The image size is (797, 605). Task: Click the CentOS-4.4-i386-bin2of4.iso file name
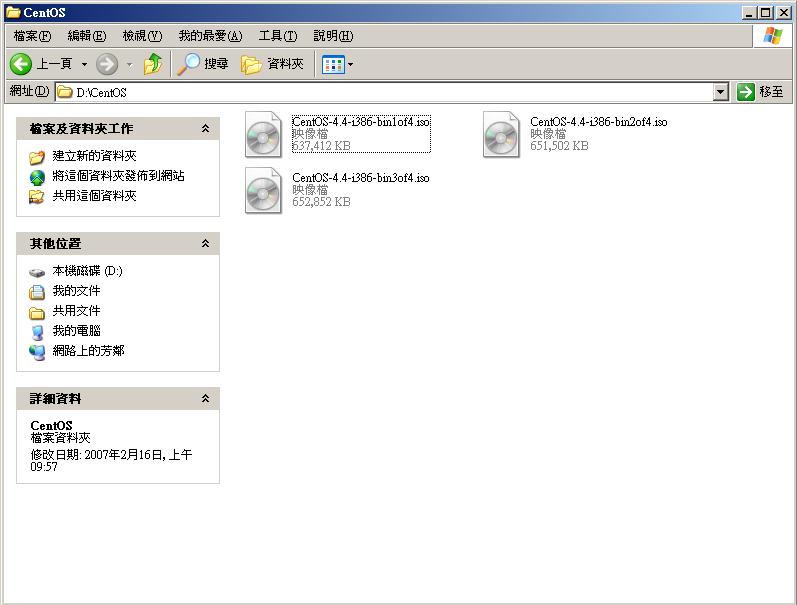click(599, 122)
